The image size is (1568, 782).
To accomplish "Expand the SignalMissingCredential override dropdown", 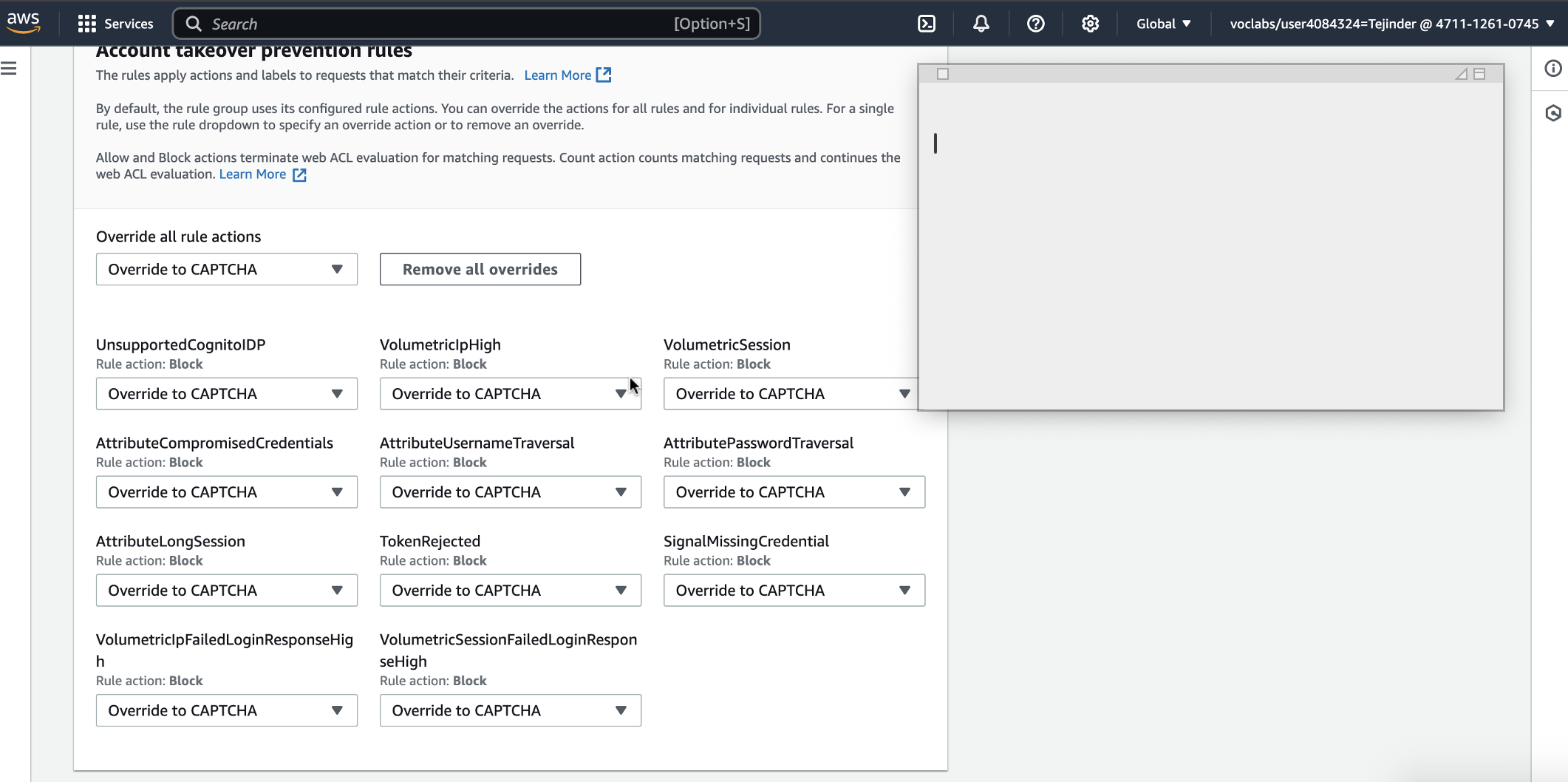I will click(794, 591).
